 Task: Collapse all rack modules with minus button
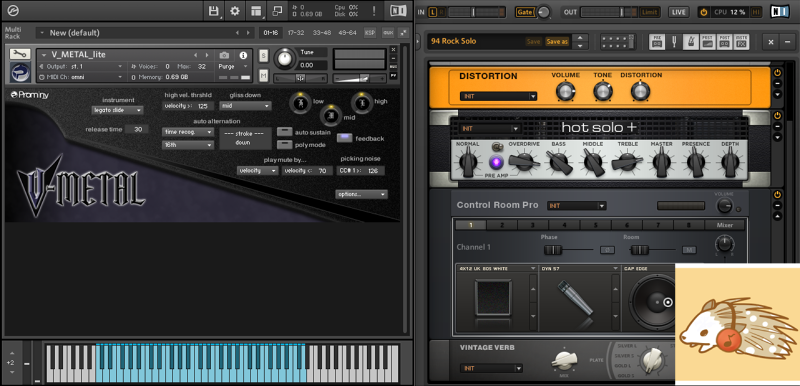[x=788, y=42]
